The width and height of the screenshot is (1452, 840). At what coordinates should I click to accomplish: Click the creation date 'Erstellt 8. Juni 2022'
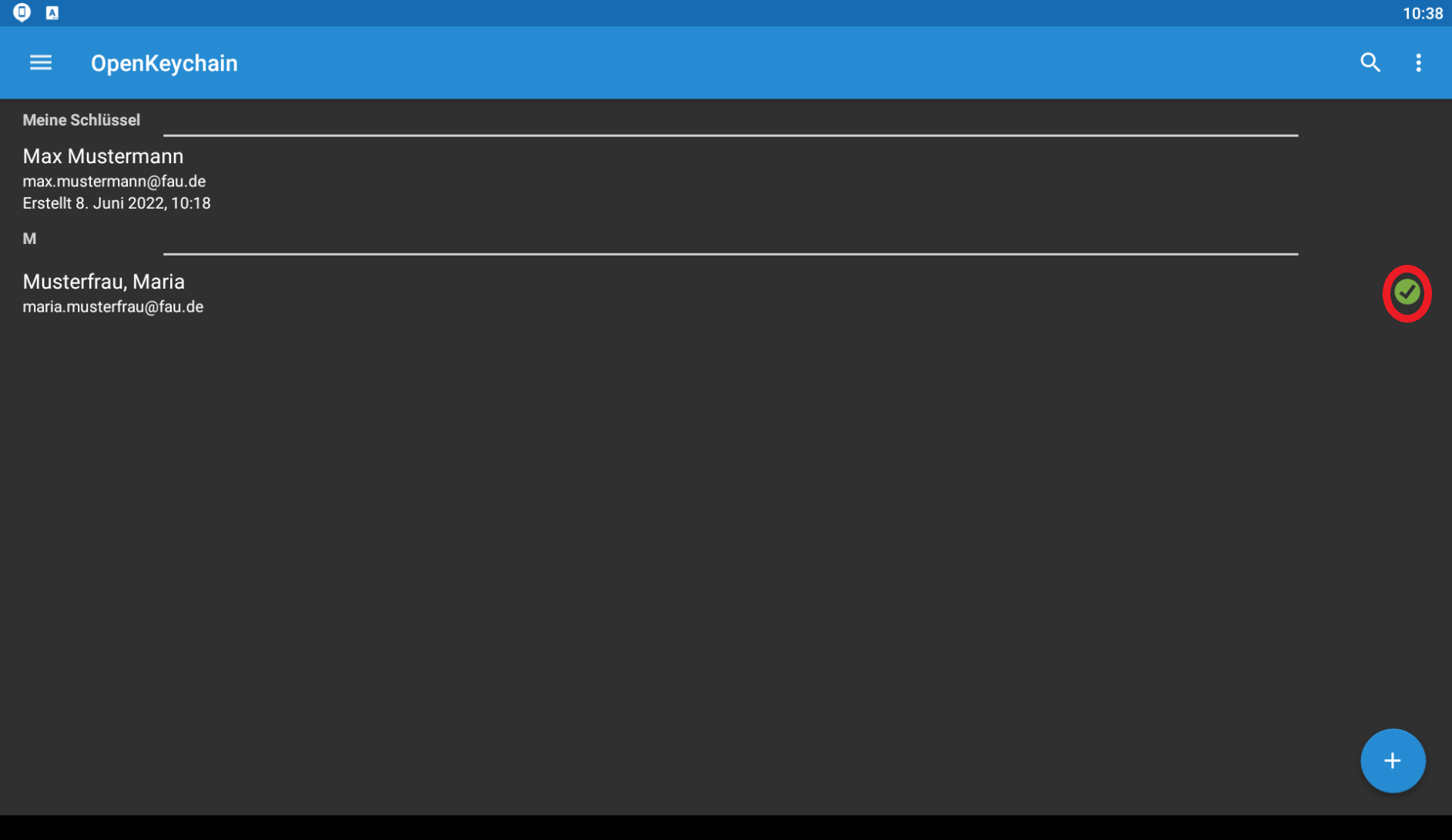116,203
